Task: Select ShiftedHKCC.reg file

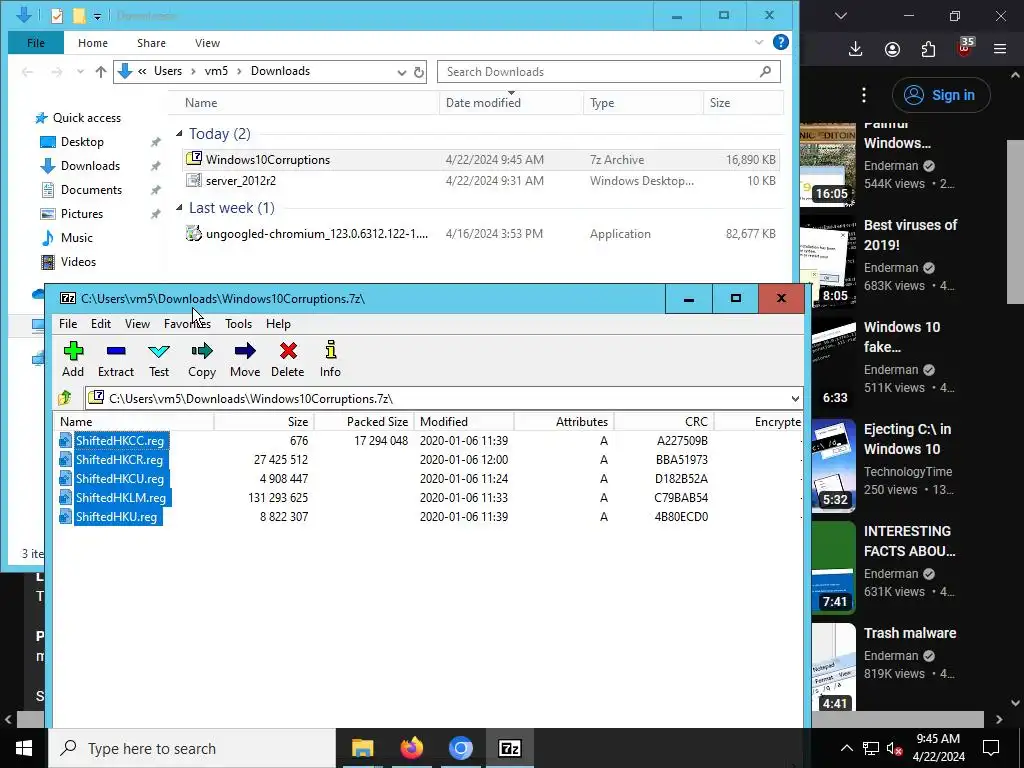Action: tap(120, 441)
